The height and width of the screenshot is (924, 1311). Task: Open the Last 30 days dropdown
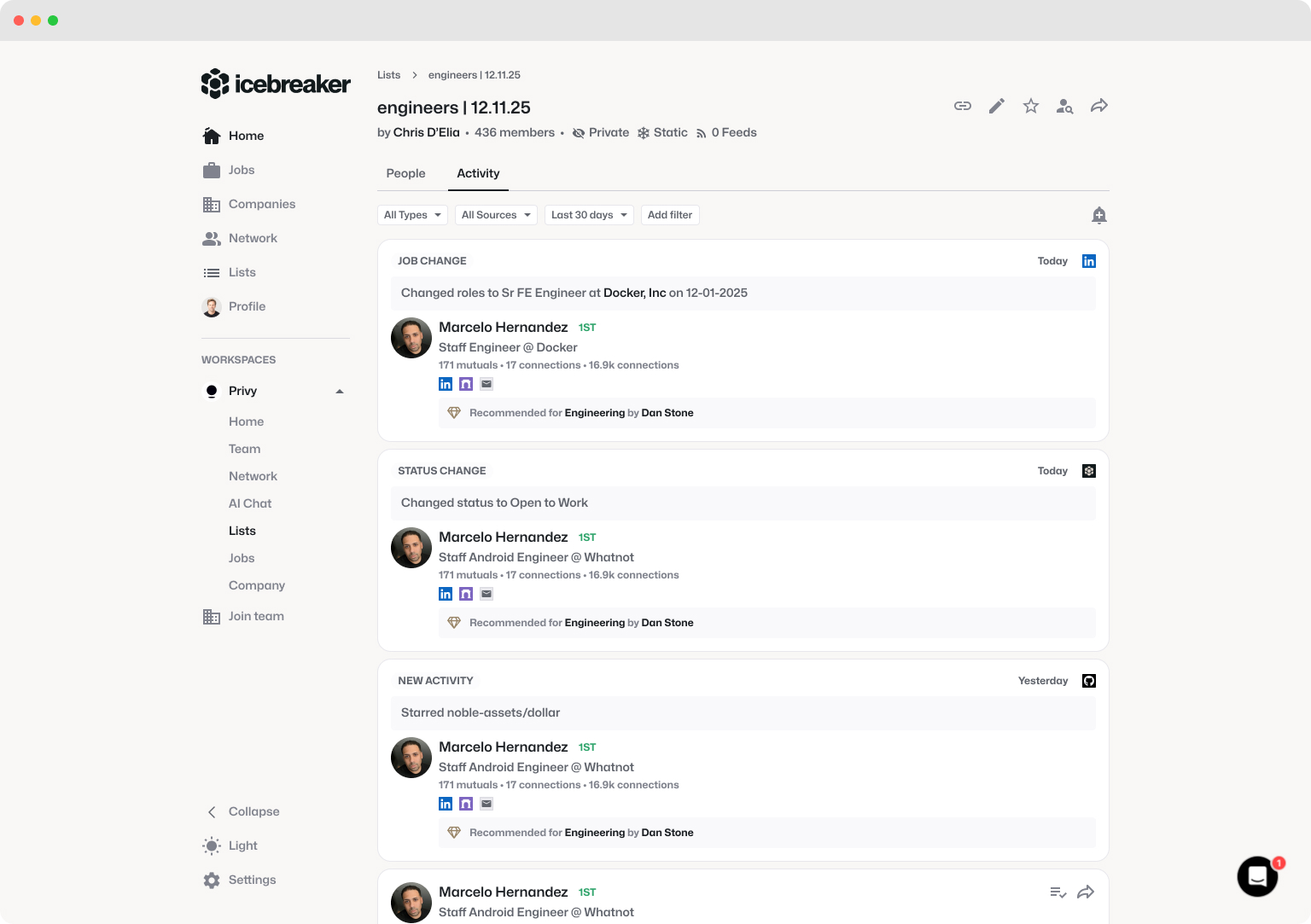(589, 215)
